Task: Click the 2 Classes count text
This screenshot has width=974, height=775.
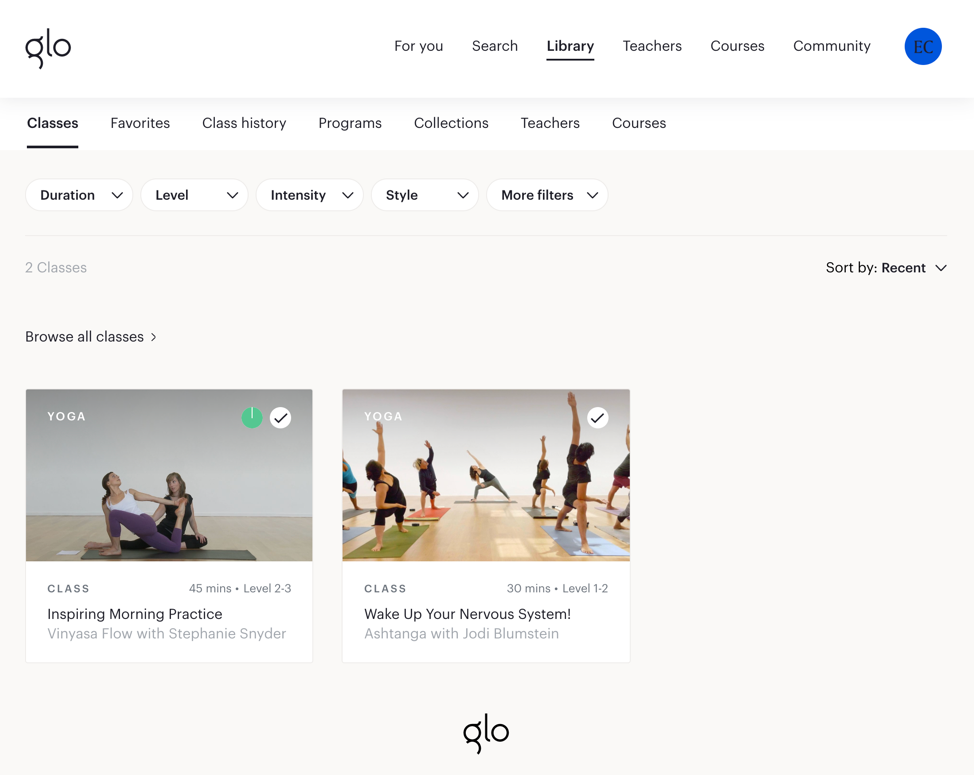Action: [56, 268]
